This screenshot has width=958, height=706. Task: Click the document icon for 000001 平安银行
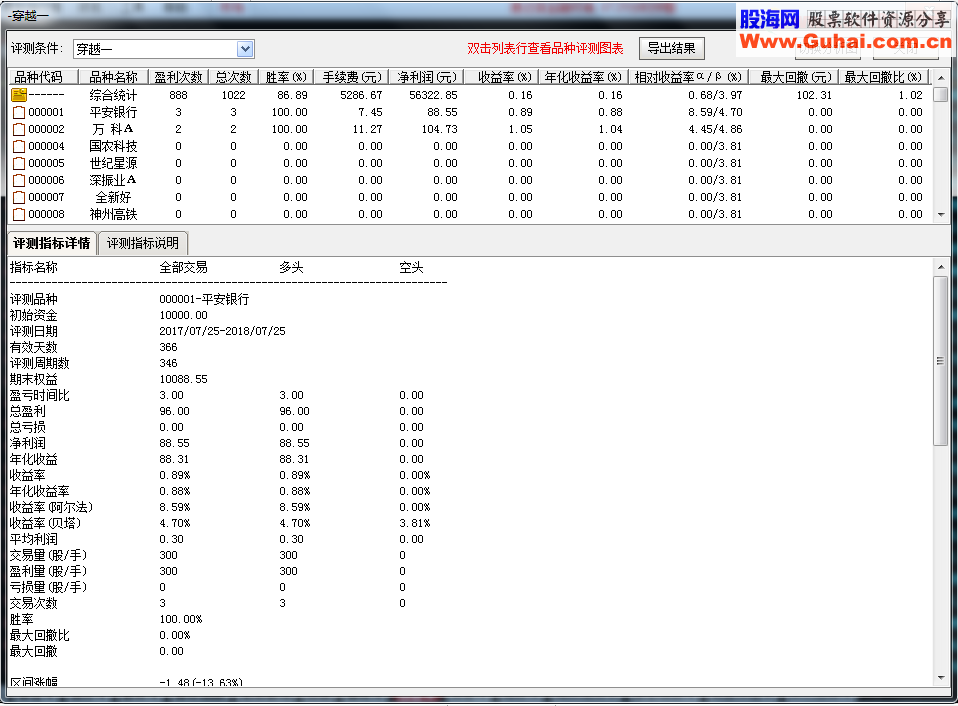[x=19, y=112]
